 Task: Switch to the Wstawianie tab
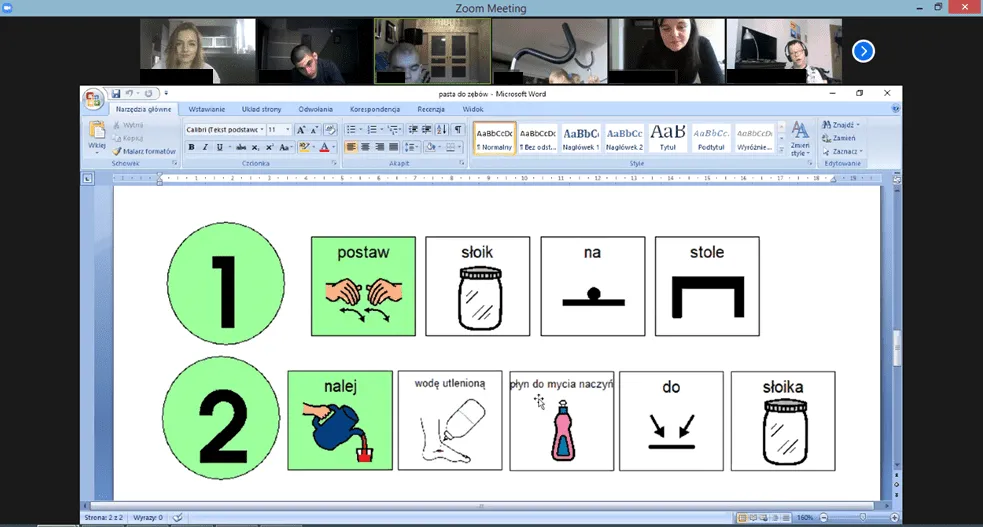pos(206,109)
